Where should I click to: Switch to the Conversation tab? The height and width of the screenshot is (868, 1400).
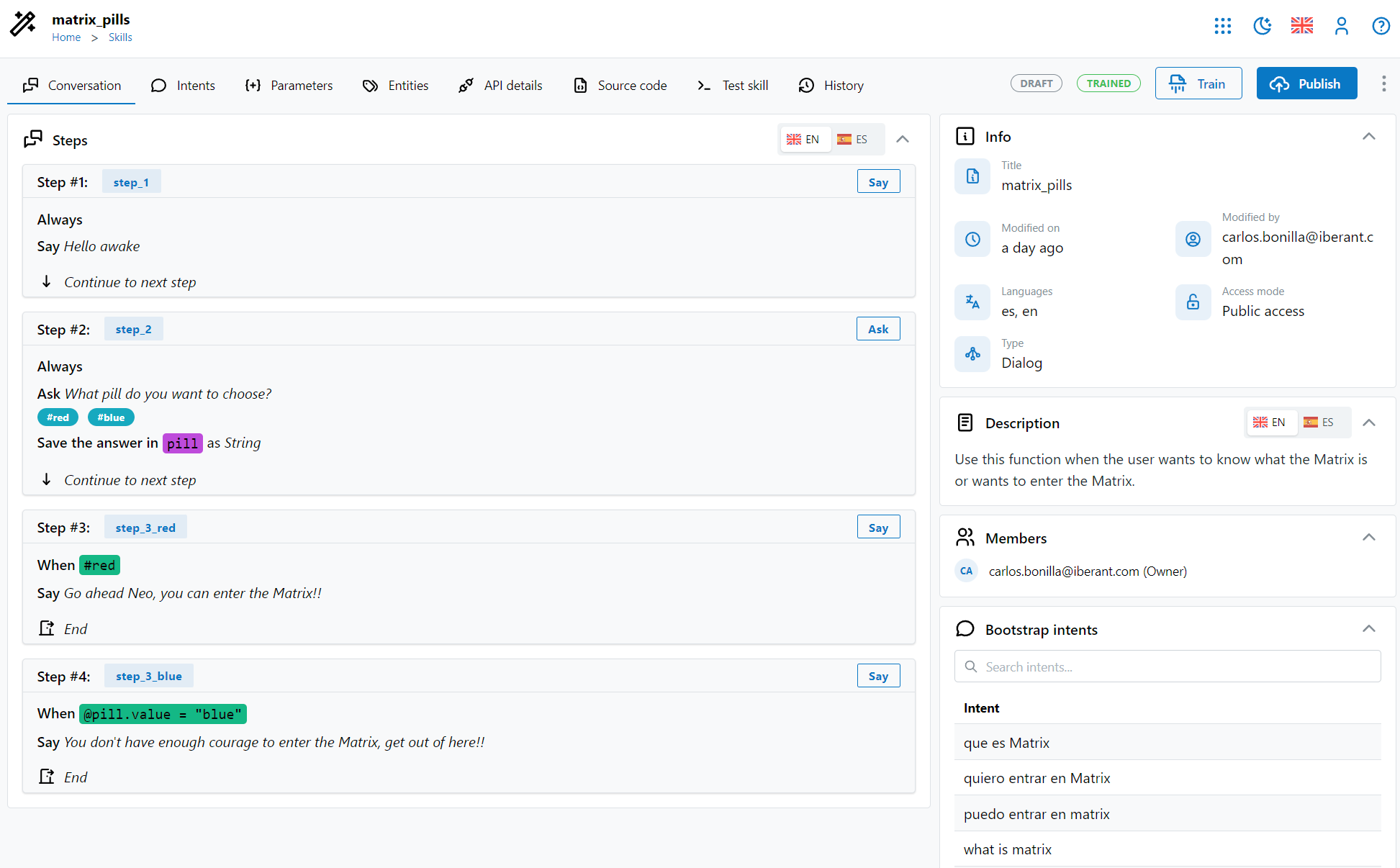[x=71, y=86]
